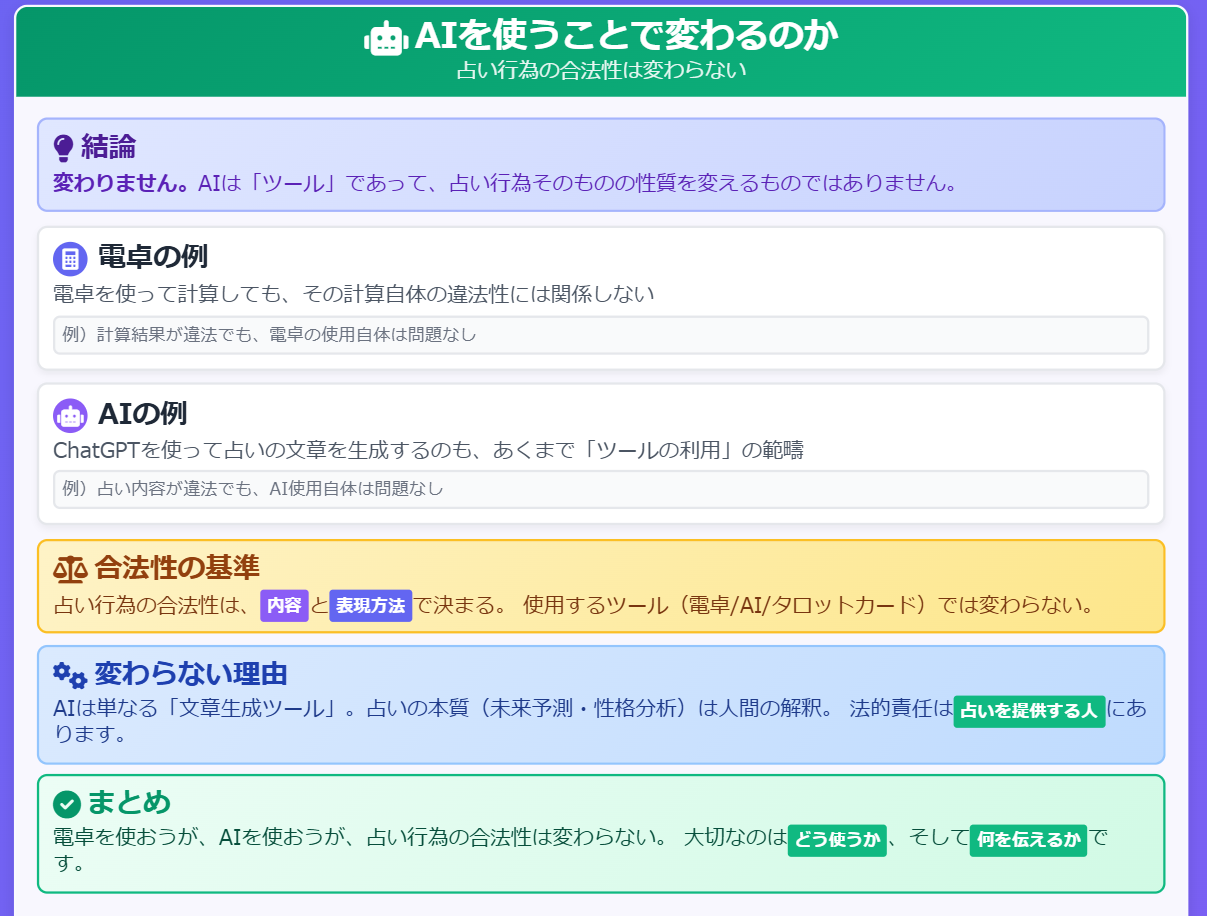Click the 何を伝えるか green badge
This screenshot has height=916, width=1207.
click(1027, 840)
